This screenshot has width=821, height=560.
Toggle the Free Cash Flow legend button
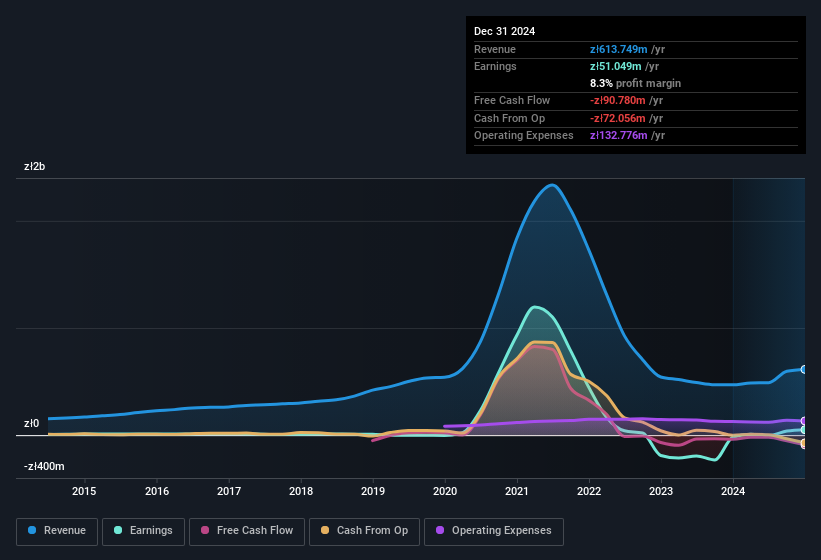click(x=247, y=531)
